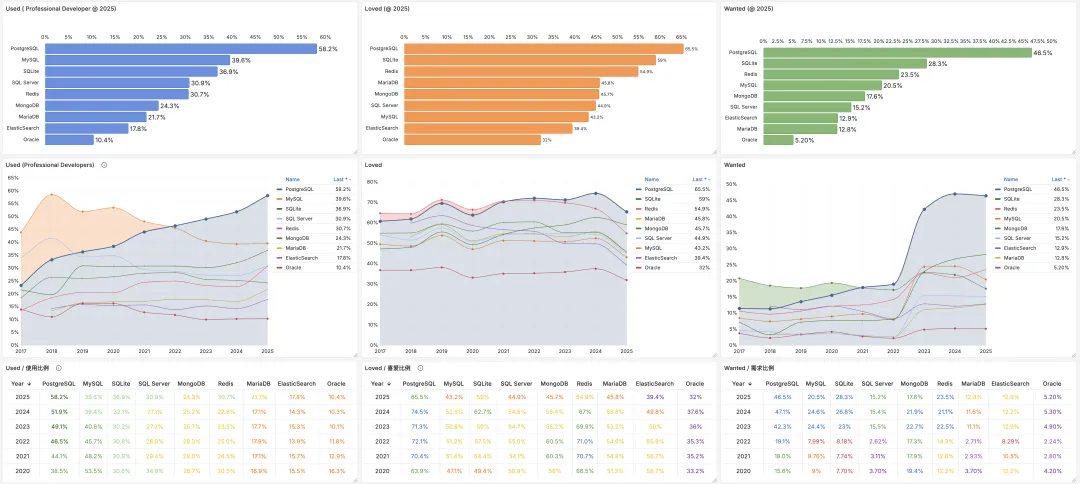Click PostgreSQL color swatch in Used line chart legend

278,189
